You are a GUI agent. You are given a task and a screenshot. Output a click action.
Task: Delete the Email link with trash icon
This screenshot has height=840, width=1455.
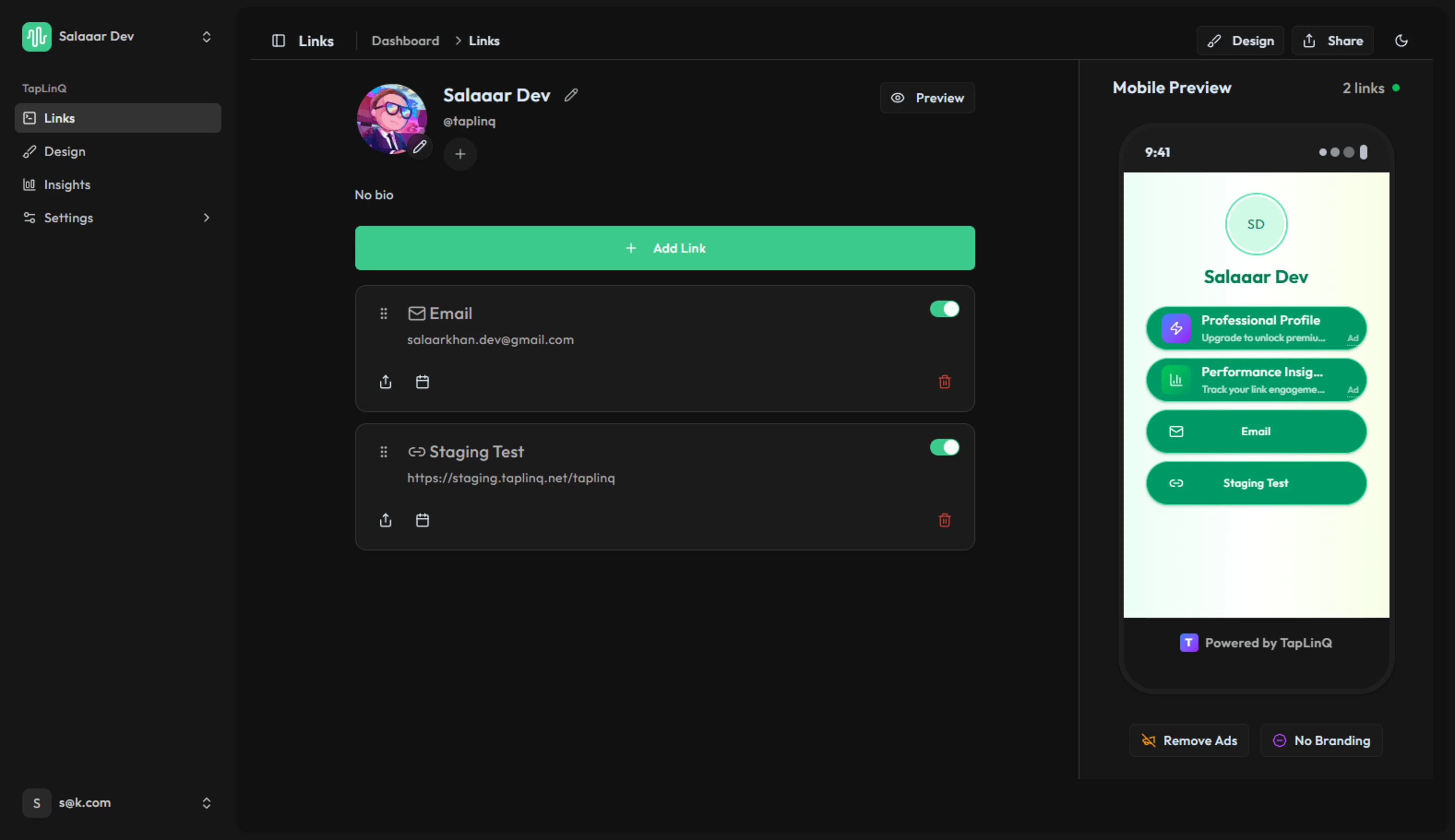click(944, 382)
